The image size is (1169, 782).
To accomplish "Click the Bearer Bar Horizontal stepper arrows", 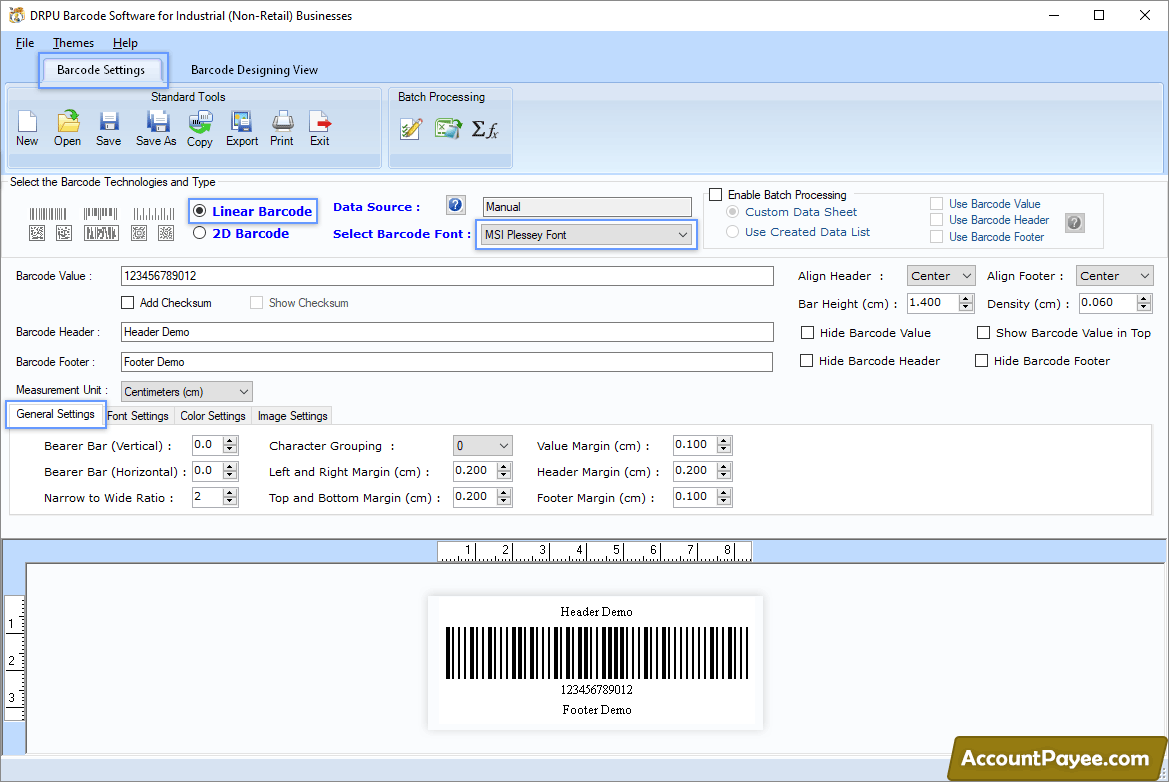I will pos(230,471).
